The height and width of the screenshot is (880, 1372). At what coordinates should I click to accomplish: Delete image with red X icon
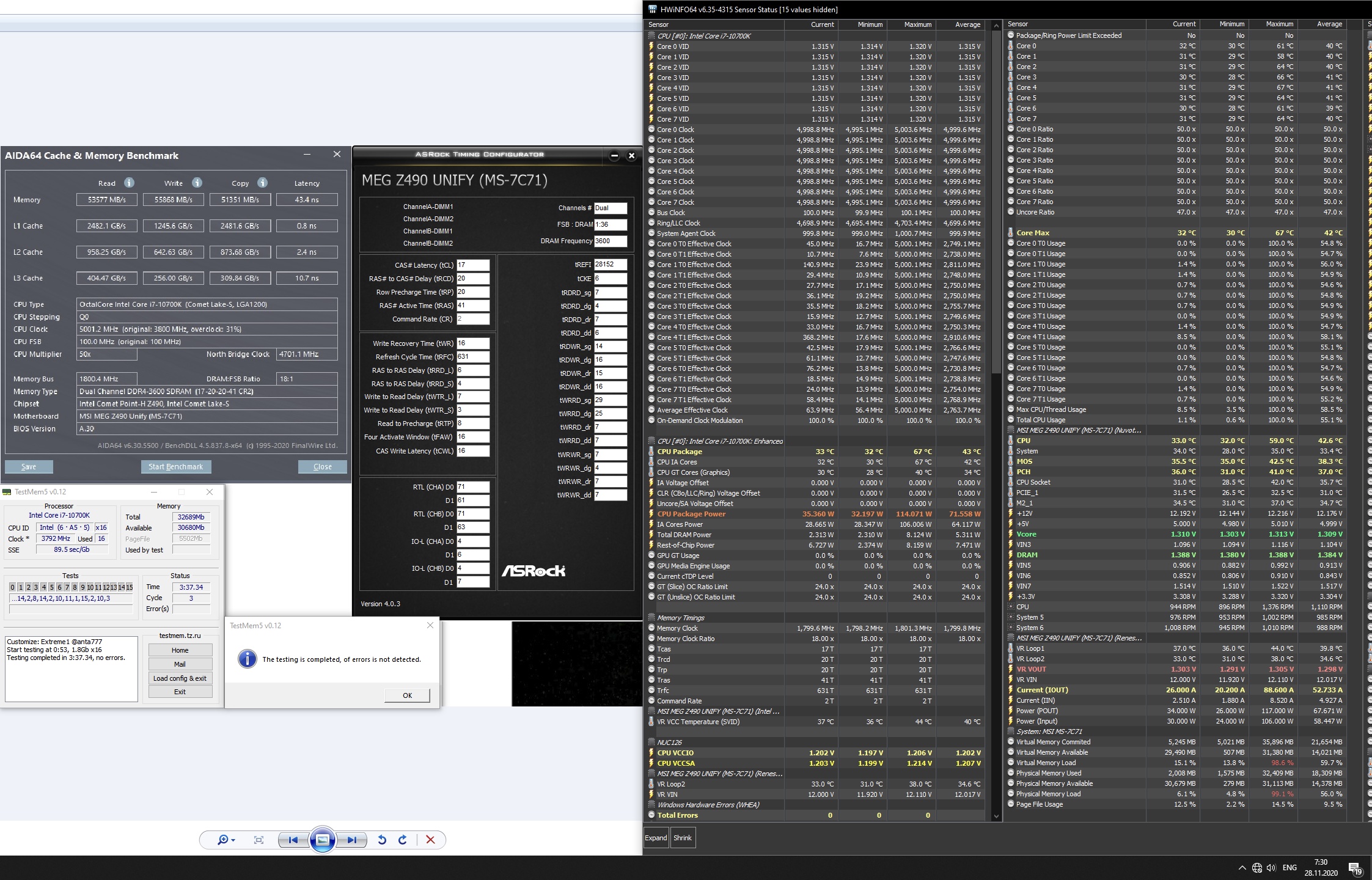coord(430,840)
